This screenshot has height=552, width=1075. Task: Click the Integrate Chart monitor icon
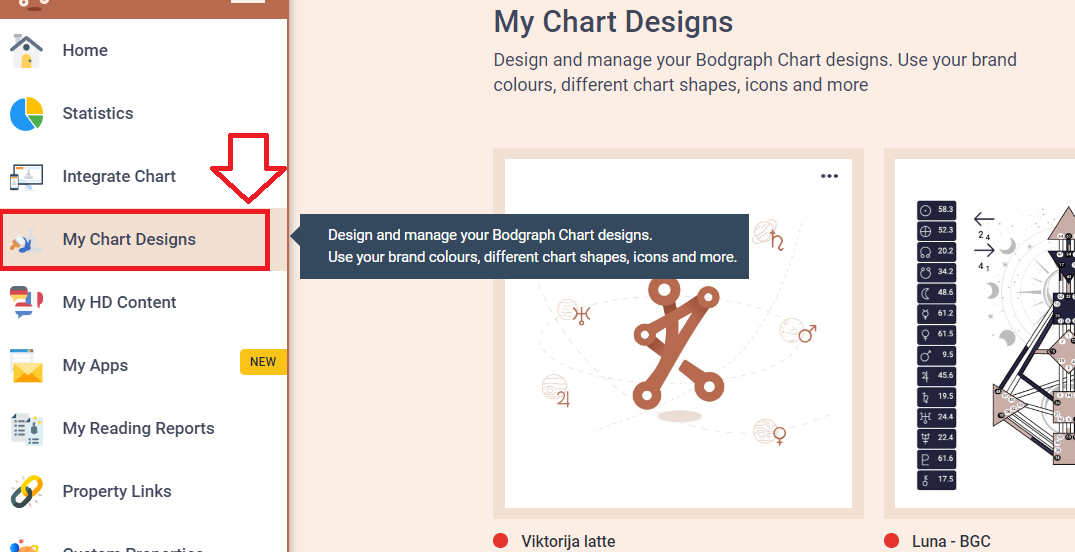tap(26, 177)
